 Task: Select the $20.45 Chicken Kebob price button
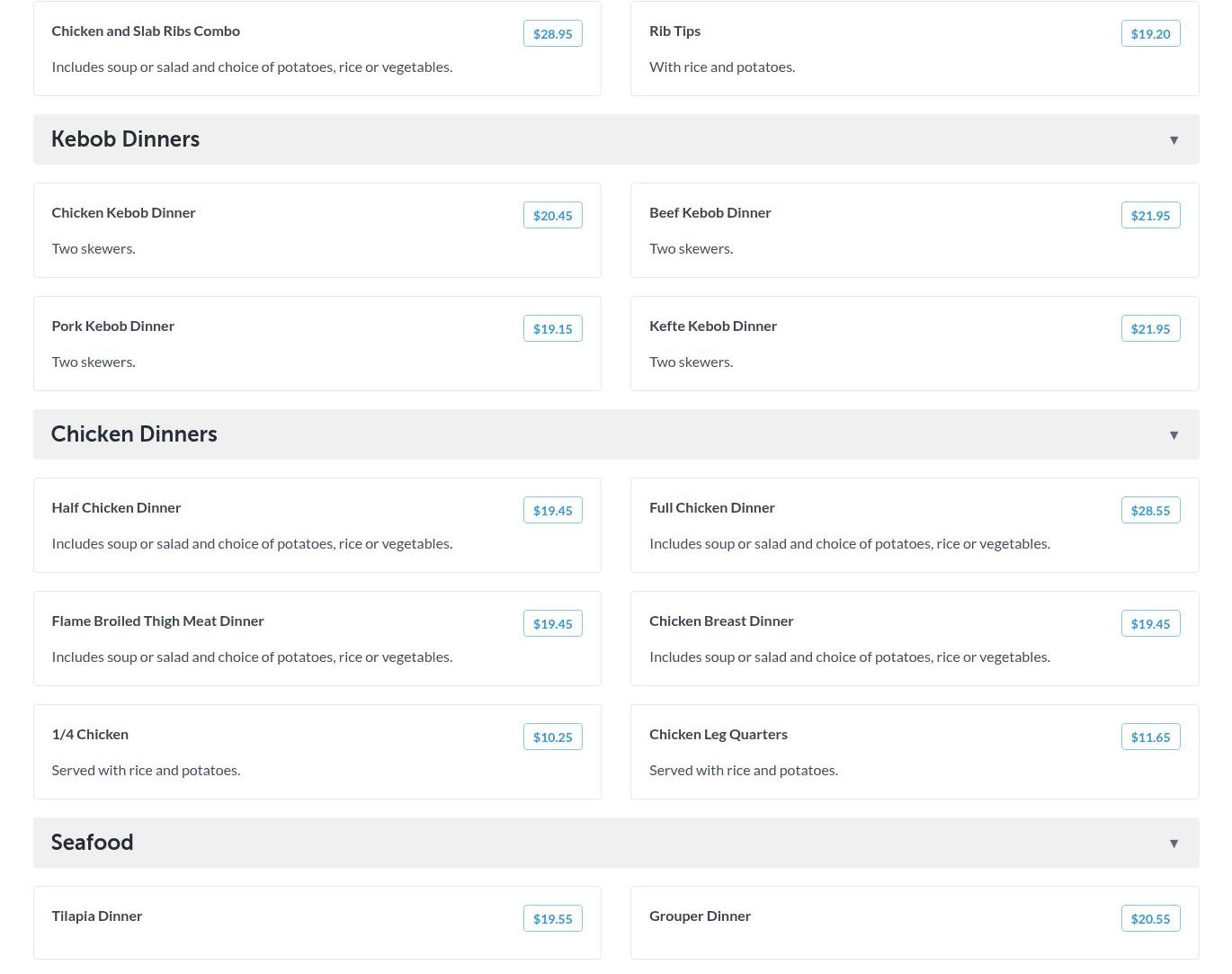click(x=552, y=216)
